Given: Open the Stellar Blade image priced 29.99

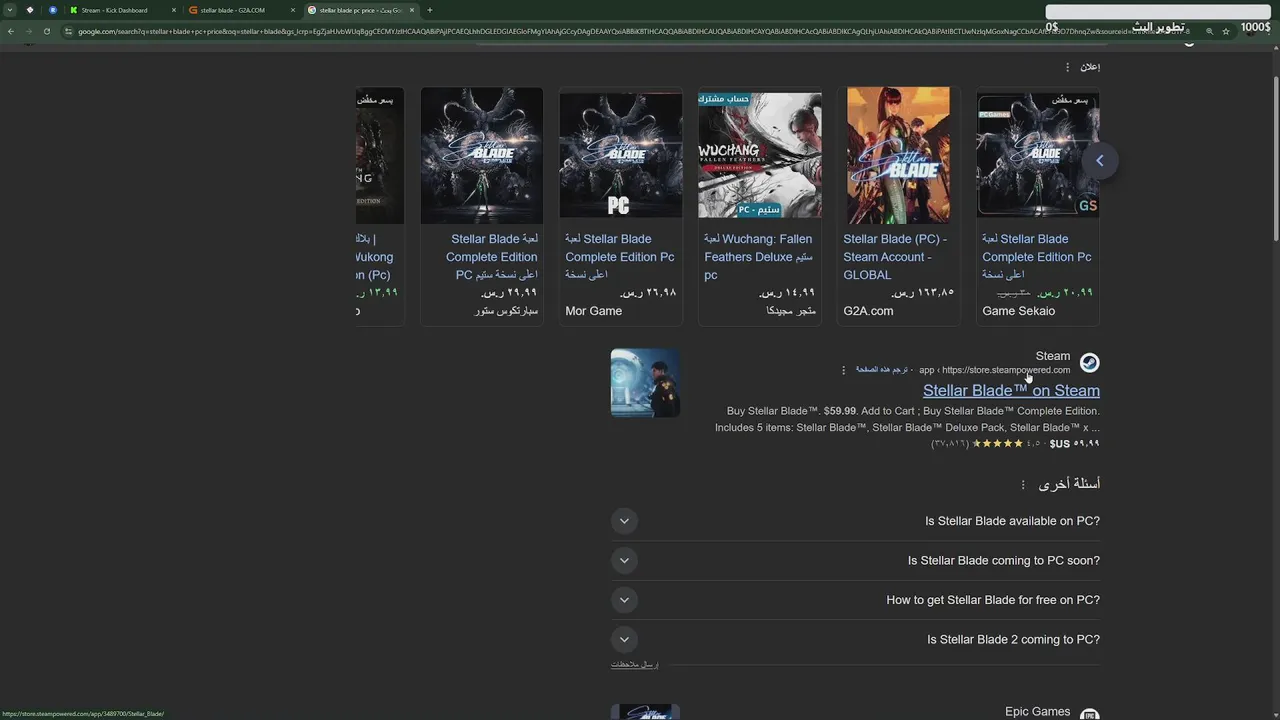Looking at the screenshot, I should (x=482, y=155).
